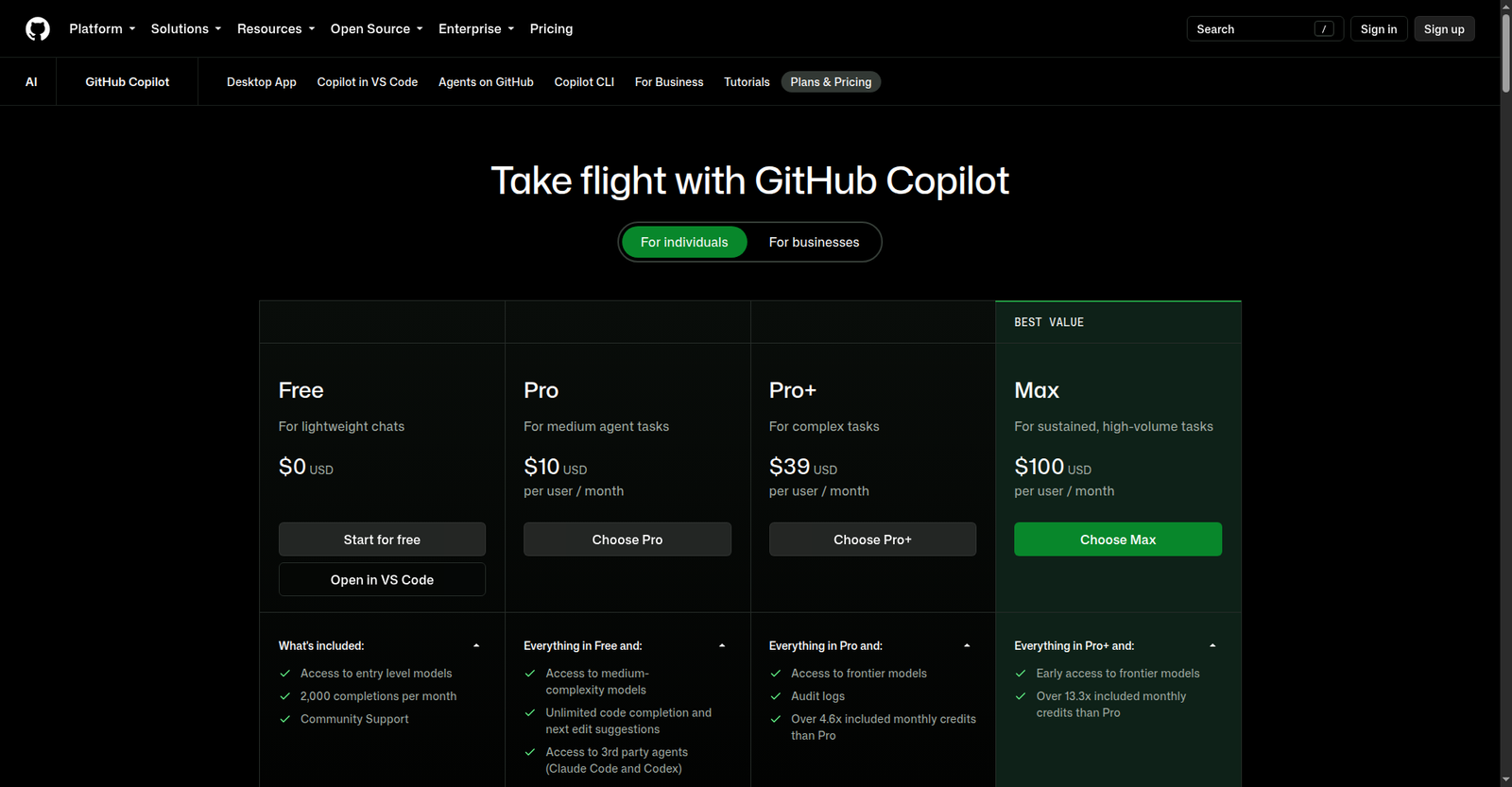The height and width of the screenshot is (787, 1512).
Task: Click 2,000 completions per month text
Action: pyautogui.click(x=378, y=696)
